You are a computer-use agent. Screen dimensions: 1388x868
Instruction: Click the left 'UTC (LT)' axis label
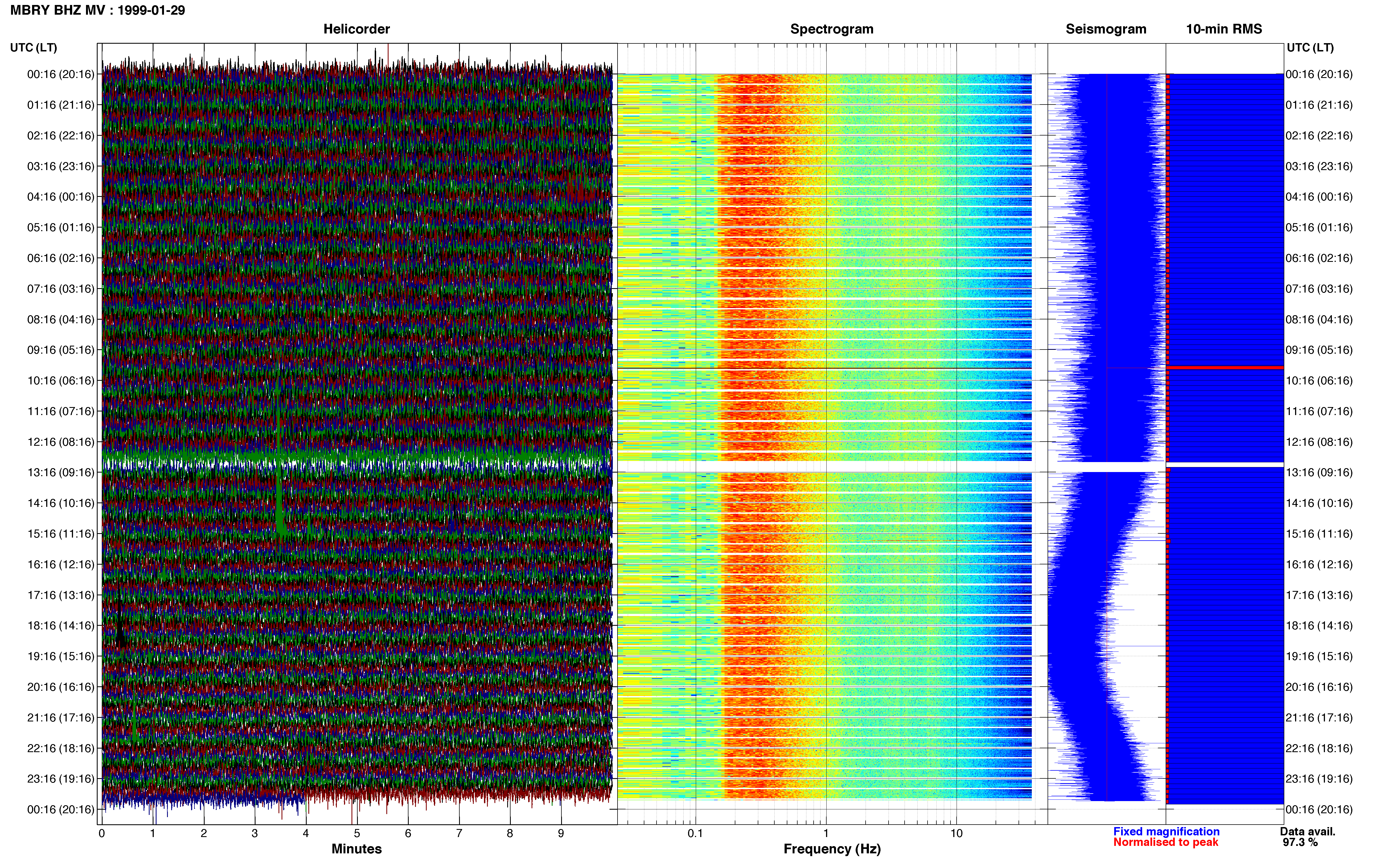pos(34,48)
